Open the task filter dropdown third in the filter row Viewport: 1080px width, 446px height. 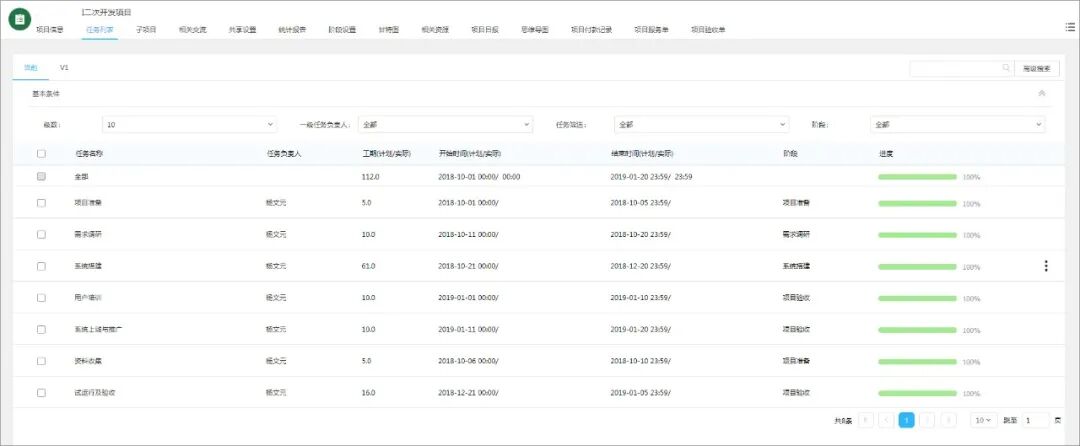point(701,125)
